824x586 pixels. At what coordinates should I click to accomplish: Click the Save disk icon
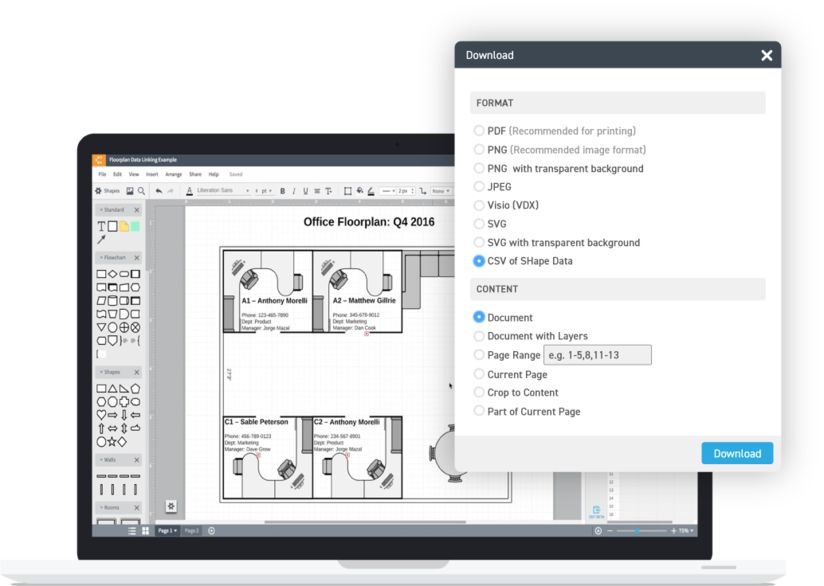130,191
